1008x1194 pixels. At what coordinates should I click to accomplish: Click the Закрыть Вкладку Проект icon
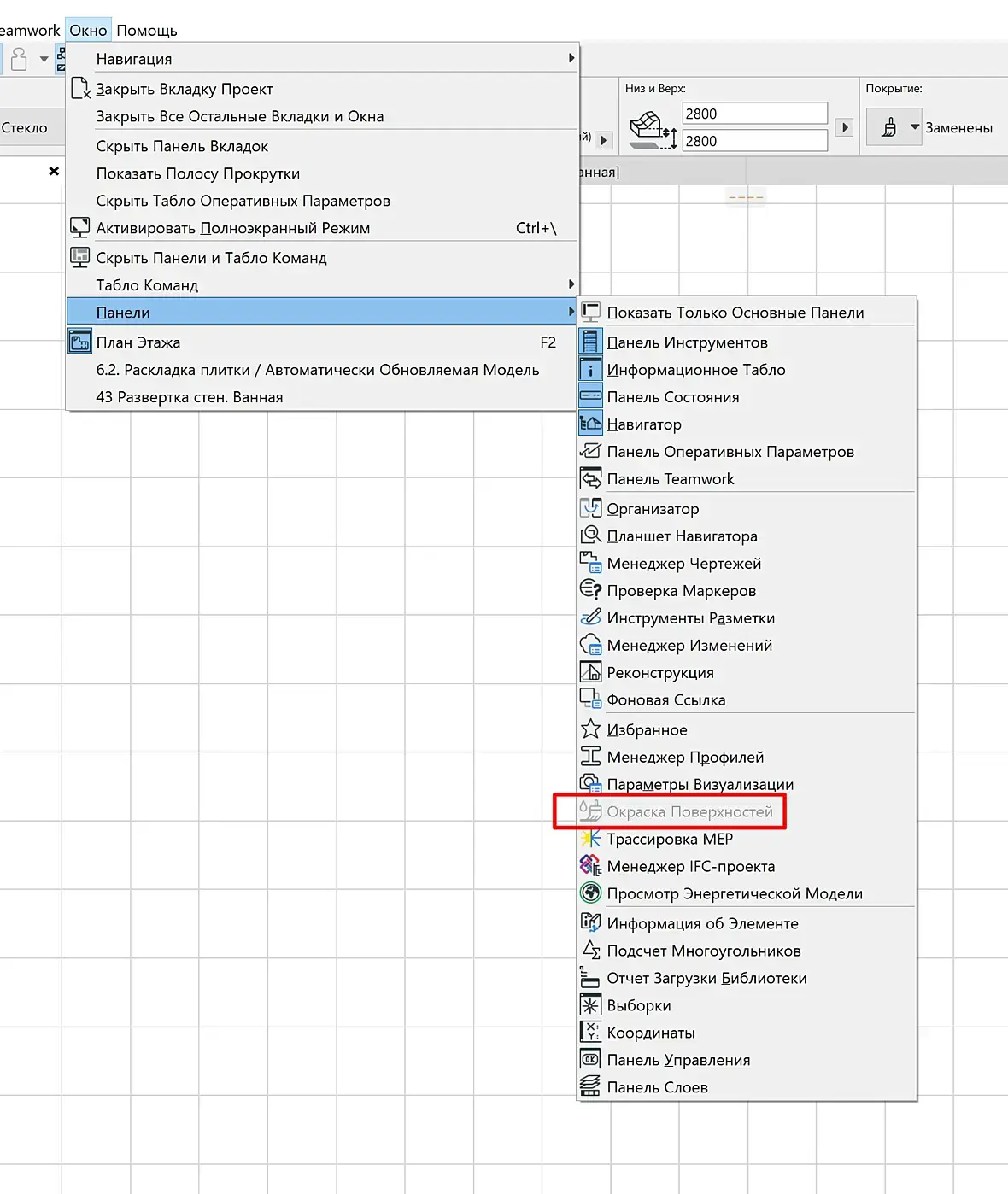click(x=80, y=89)
